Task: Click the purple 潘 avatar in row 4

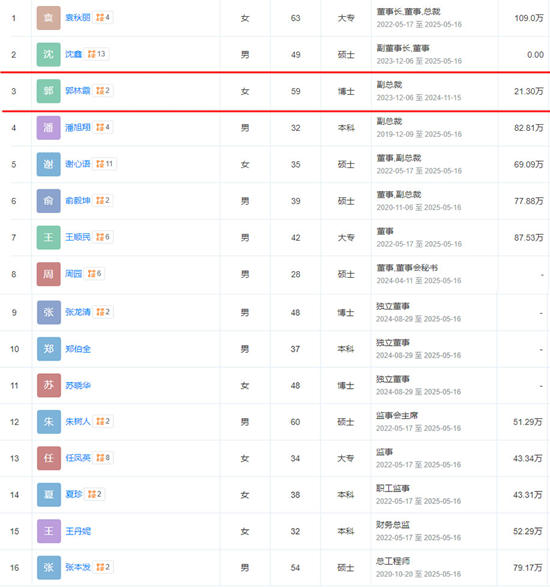Action: 48,128
